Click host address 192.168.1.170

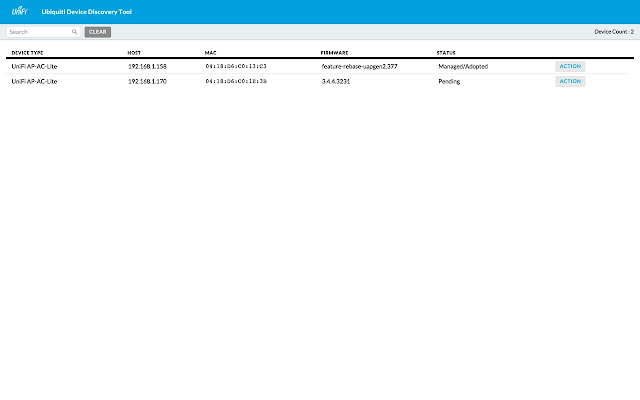pyautogui.click(x=147, y=81)
